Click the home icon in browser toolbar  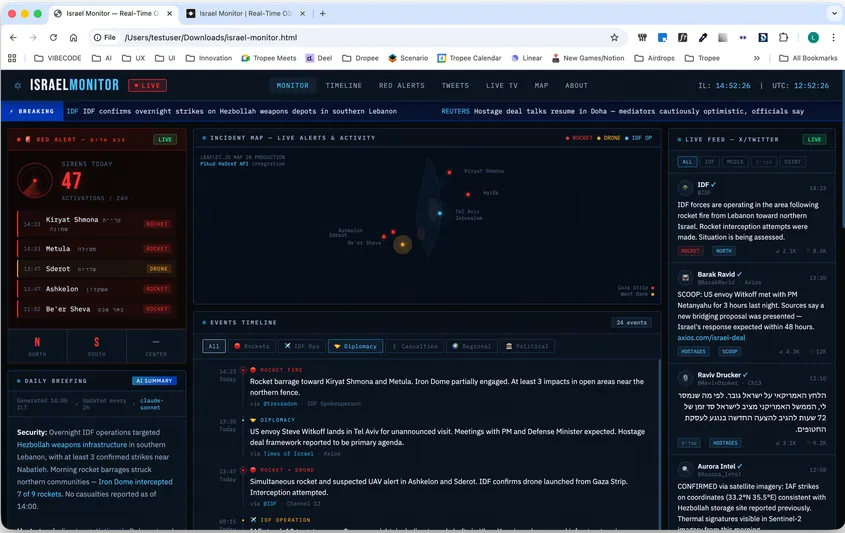73,37
